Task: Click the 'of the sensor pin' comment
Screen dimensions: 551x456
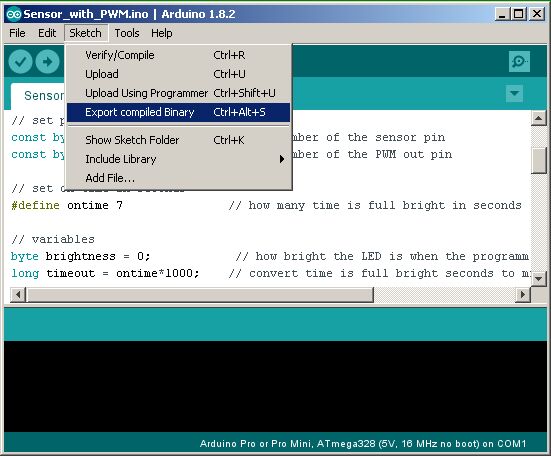Action: click(385, 137)
